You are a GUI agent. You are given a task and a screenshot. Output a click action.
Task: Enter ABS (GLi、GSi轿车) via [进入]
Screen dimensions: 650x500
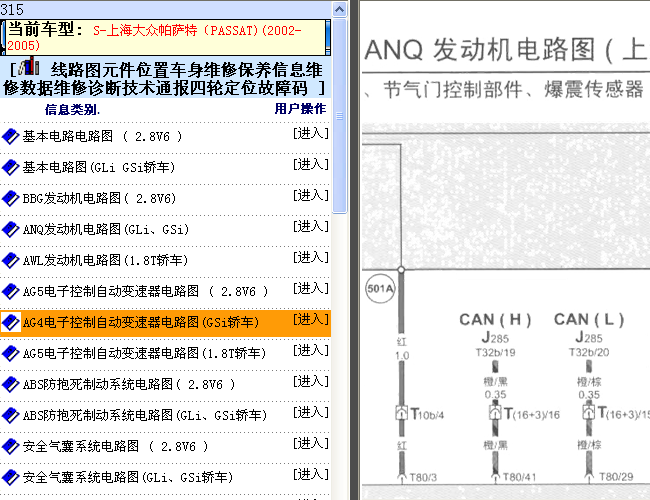(x=310, y=413)
